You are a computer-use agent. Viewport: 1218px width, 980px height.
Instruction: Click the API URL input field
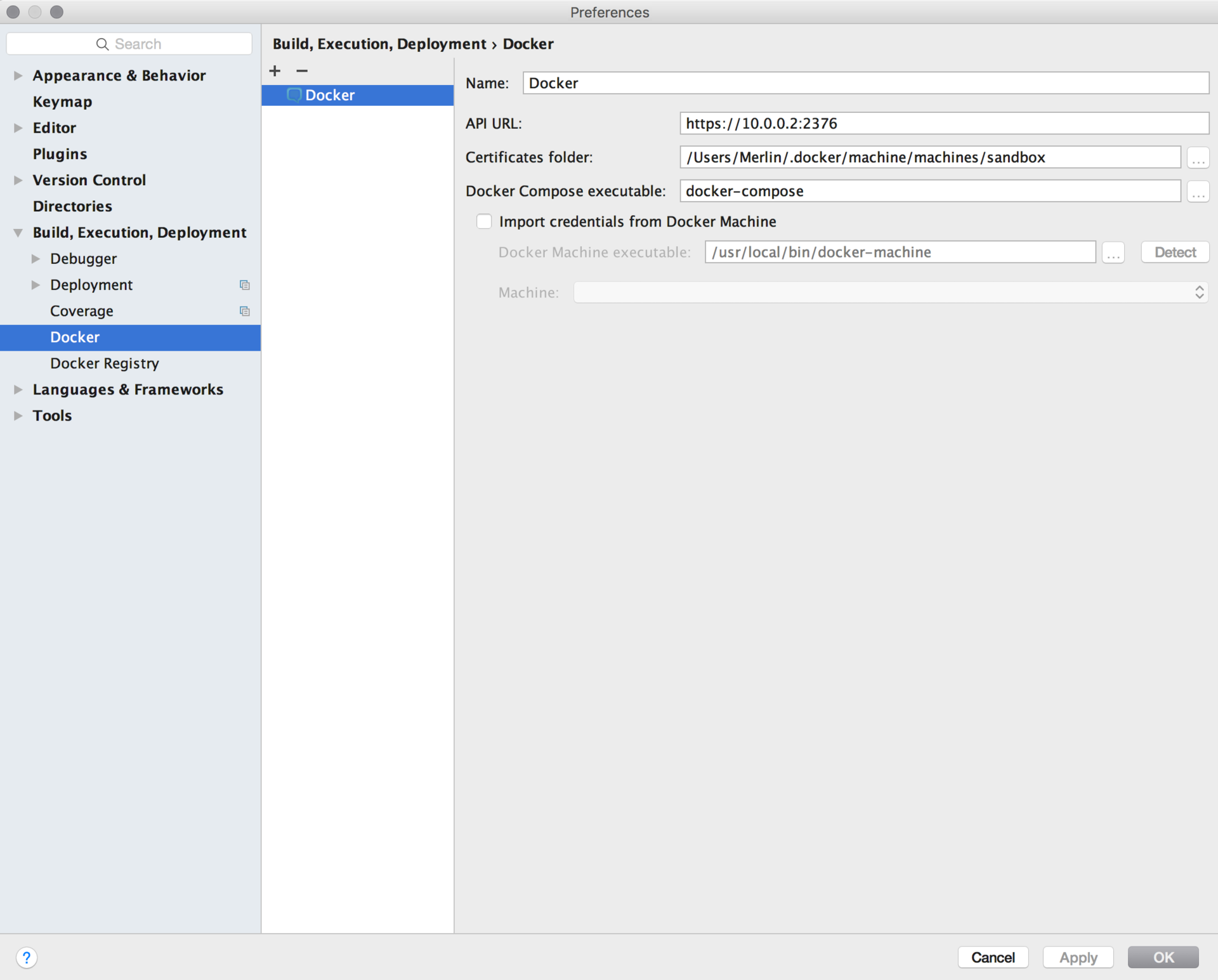tap(944, 123)
